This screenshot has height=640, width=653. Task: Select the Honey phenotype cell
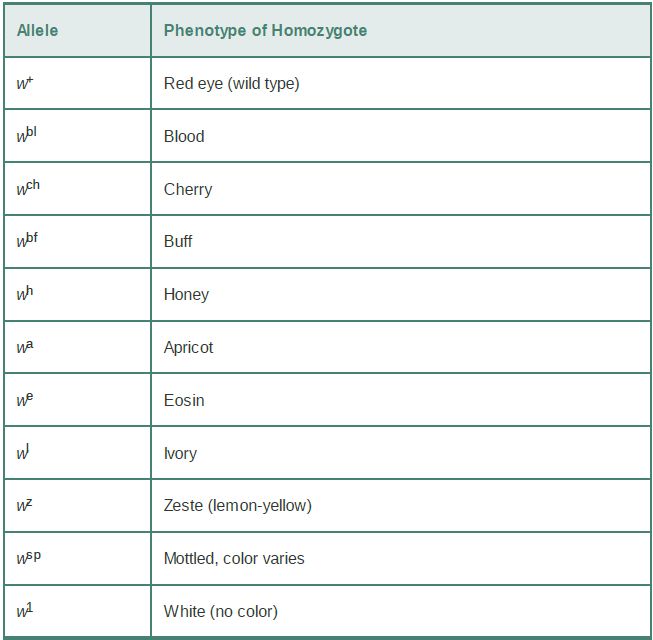[401, 294]
